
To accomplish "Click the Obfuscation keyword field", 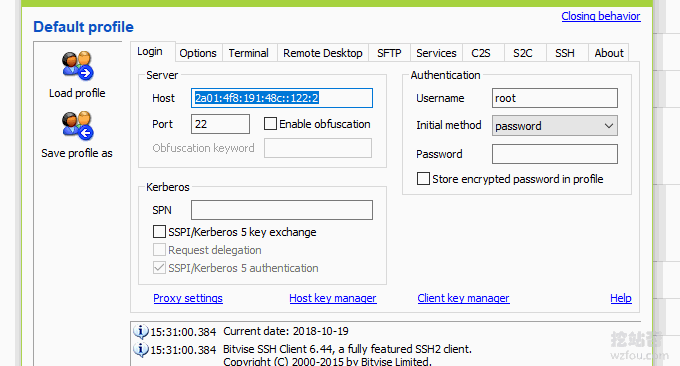I will 318,148.
